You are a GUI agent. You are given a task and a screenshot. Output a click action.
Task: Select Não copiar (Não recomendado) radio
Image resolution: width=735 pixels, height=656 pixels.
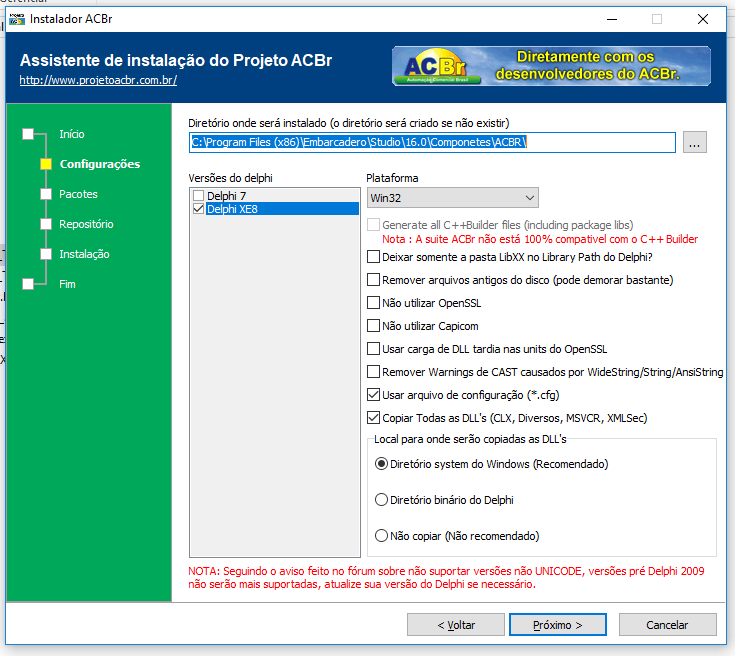point(382,536)
